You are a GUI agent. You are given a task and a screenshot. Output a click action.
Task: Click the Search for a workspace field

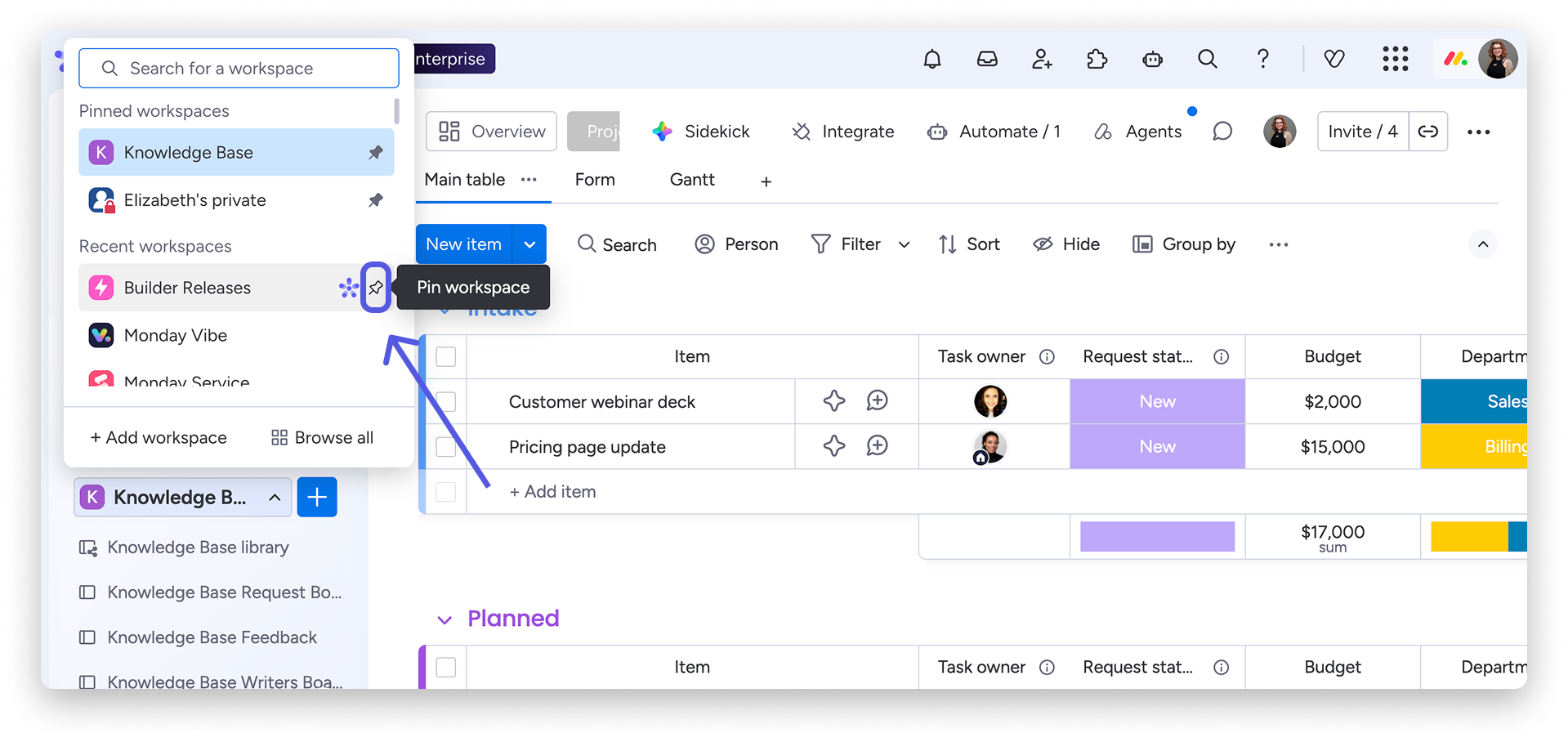click(239, 69)
